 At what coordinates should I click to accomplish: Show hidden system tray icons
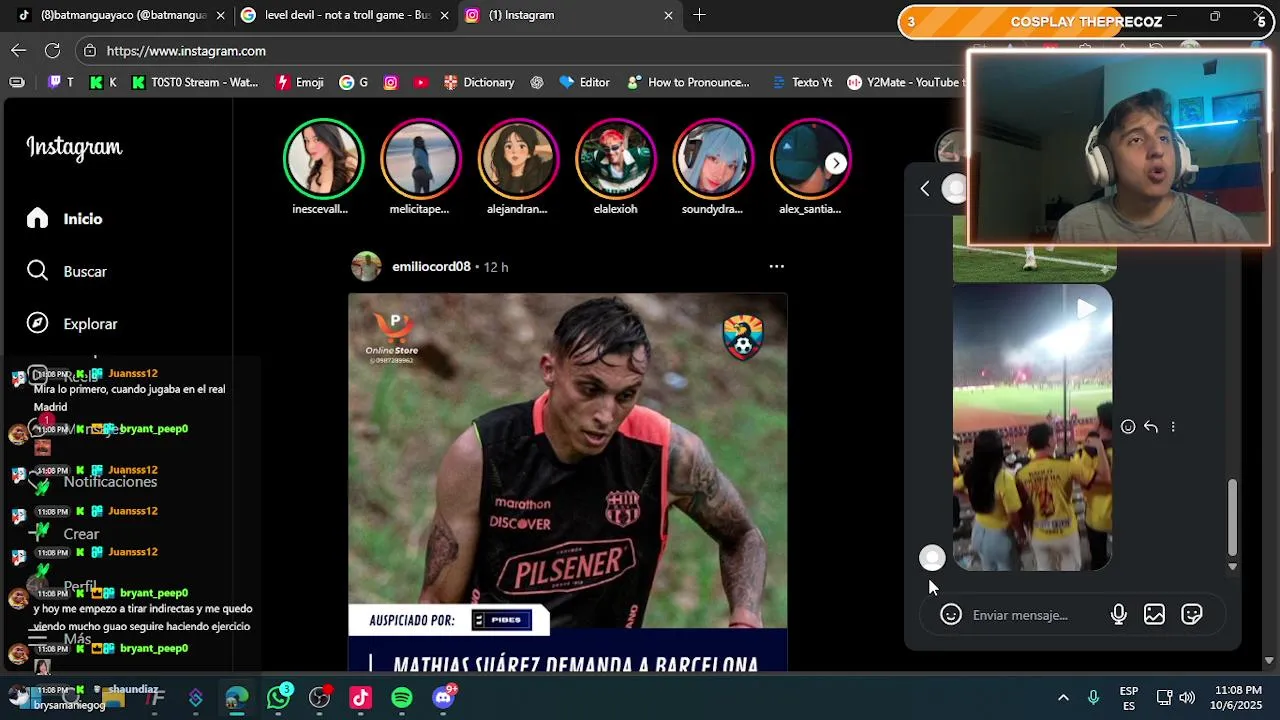coord(1063,698)
